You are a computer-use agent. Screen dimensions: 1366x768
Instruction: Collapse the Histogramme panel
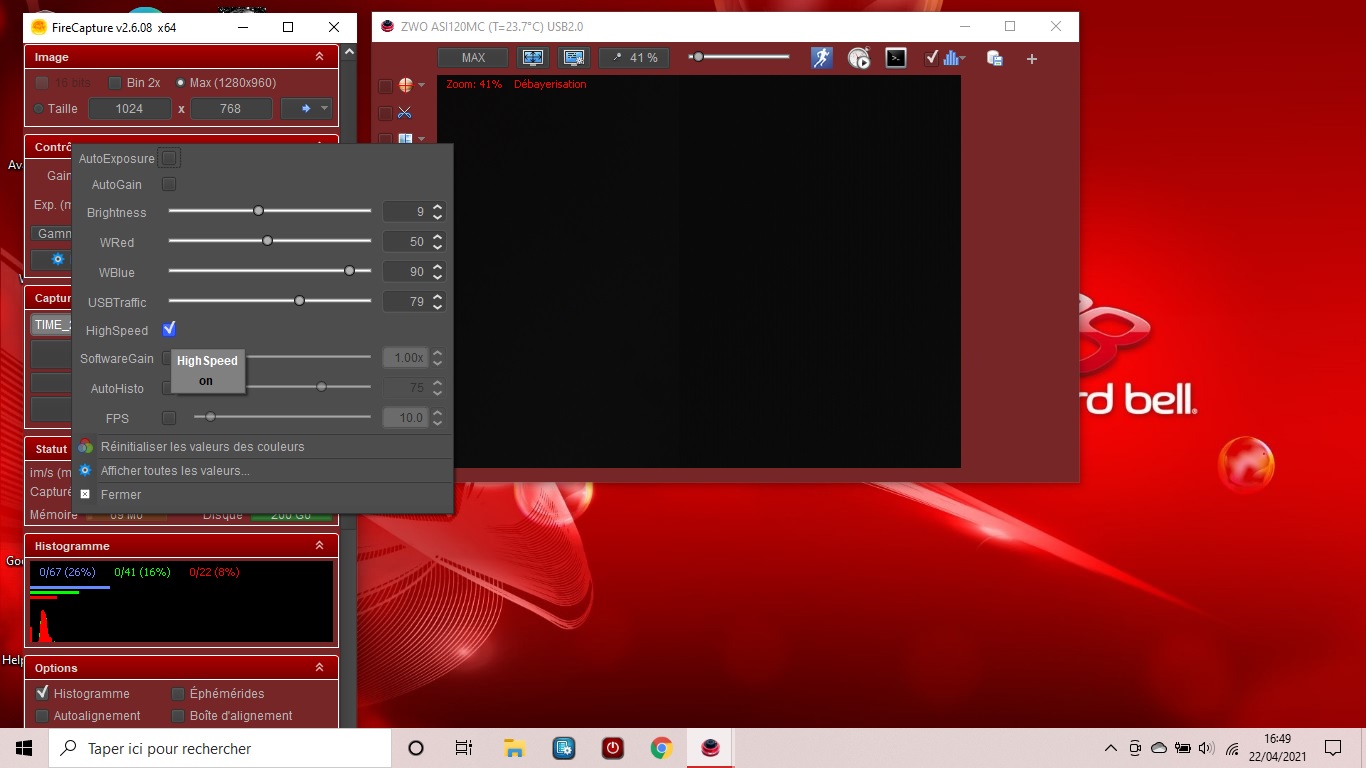[320, 546]
